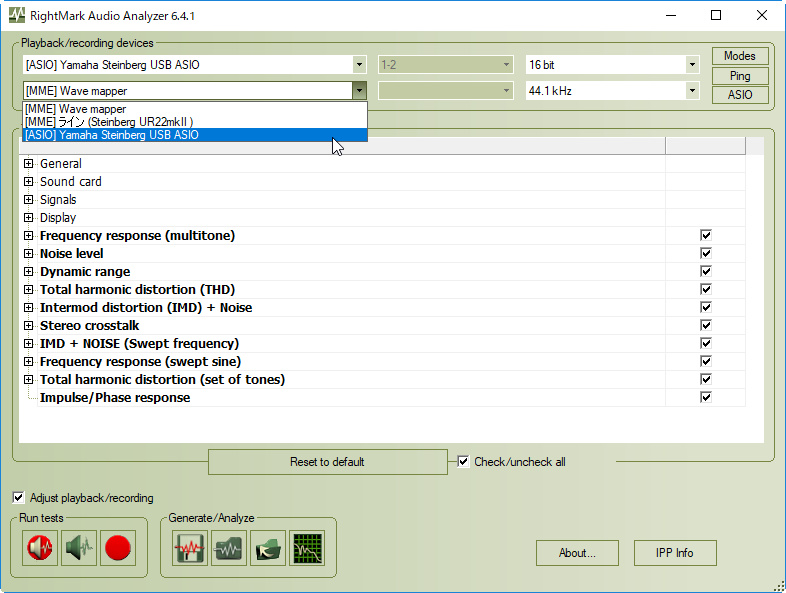Image resolution: width=786 pixels, height=593 pixels.
Task: Select the Sound card tree label
Action: pos(71,181)
